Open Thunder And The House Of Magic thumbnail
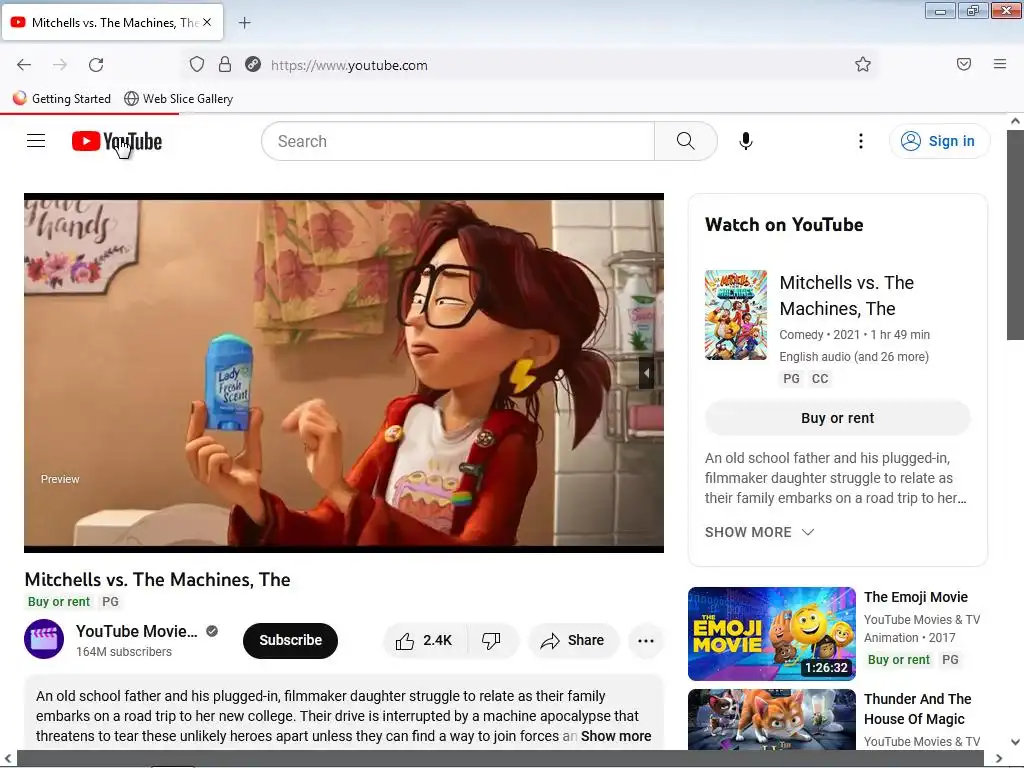 (772, 719)
